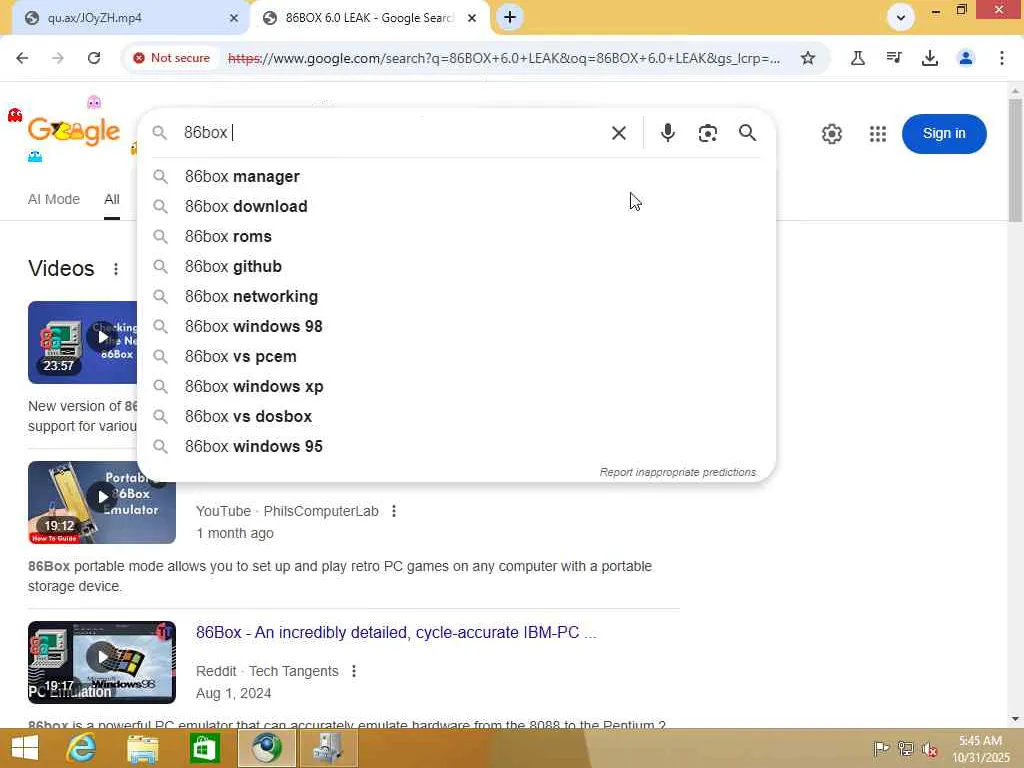Click the Not secure site info chip
Image resolution: width=1024 pixels, height=768 pixels.
(x=172, y=58)
